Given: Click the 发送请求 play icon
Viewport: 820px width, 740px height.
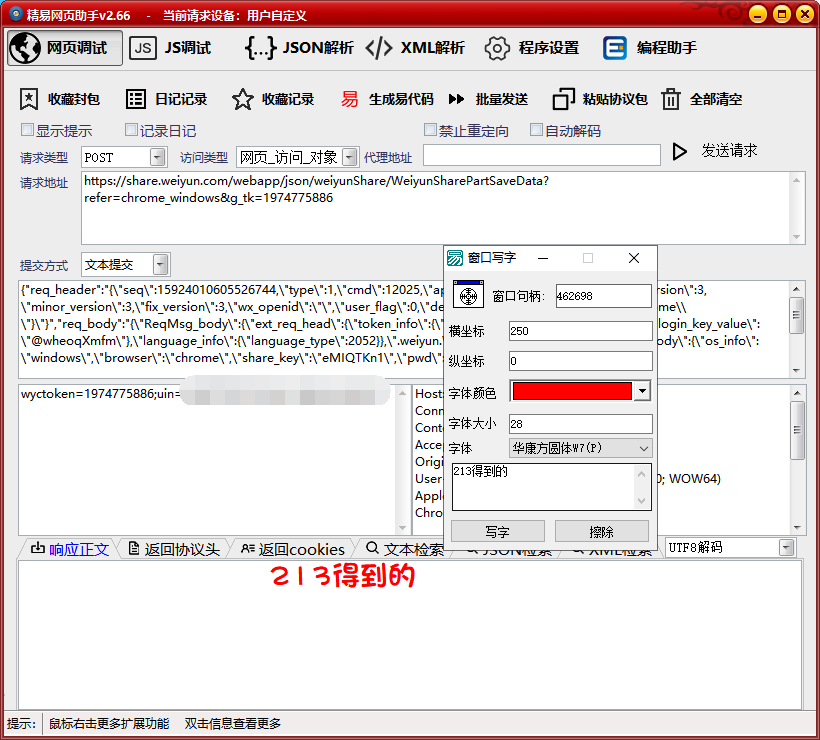Looking at the screenshot, I should pos(679,152).
